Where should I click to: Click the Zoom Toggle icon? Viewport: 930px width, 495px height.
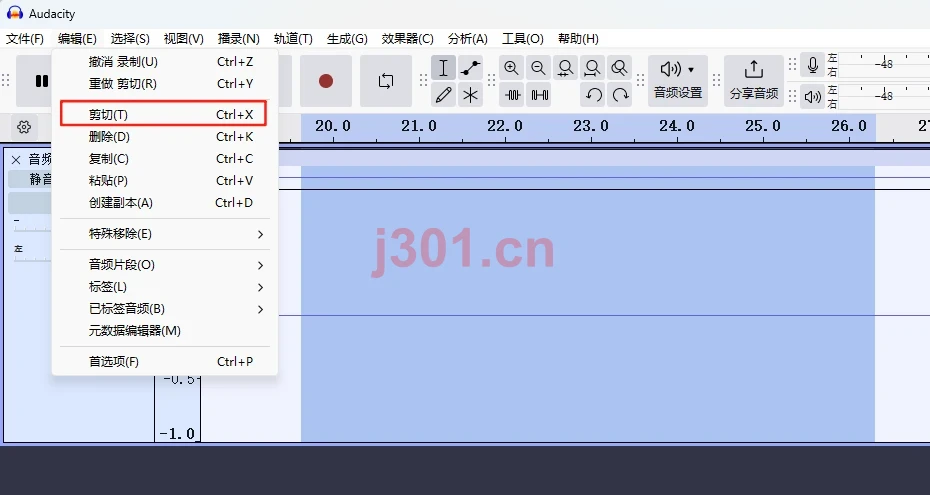pyautogui.click(x=619, y=68)
